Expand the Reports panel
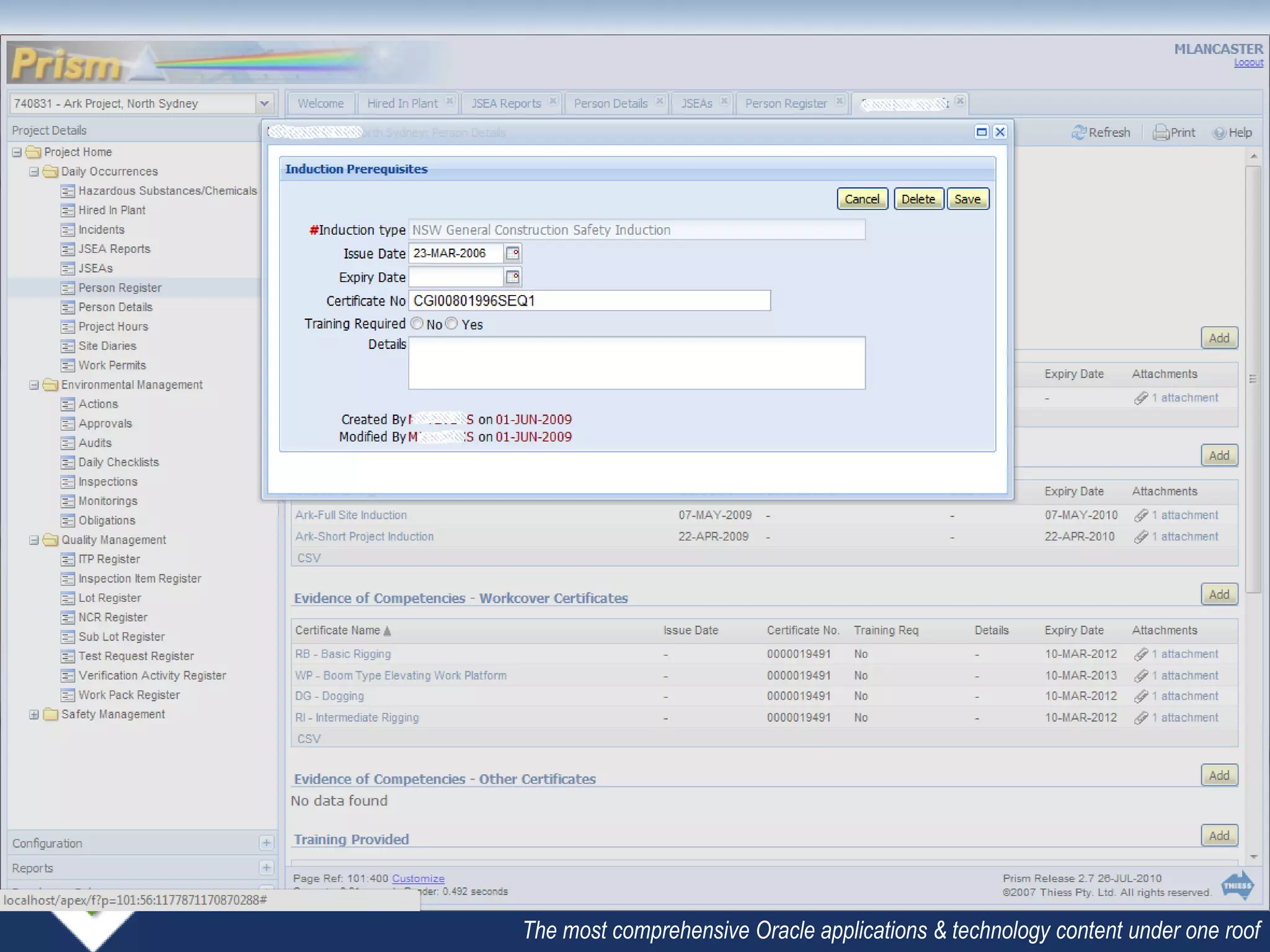The height and width of the screenshot is (952, 1270). 267,868
